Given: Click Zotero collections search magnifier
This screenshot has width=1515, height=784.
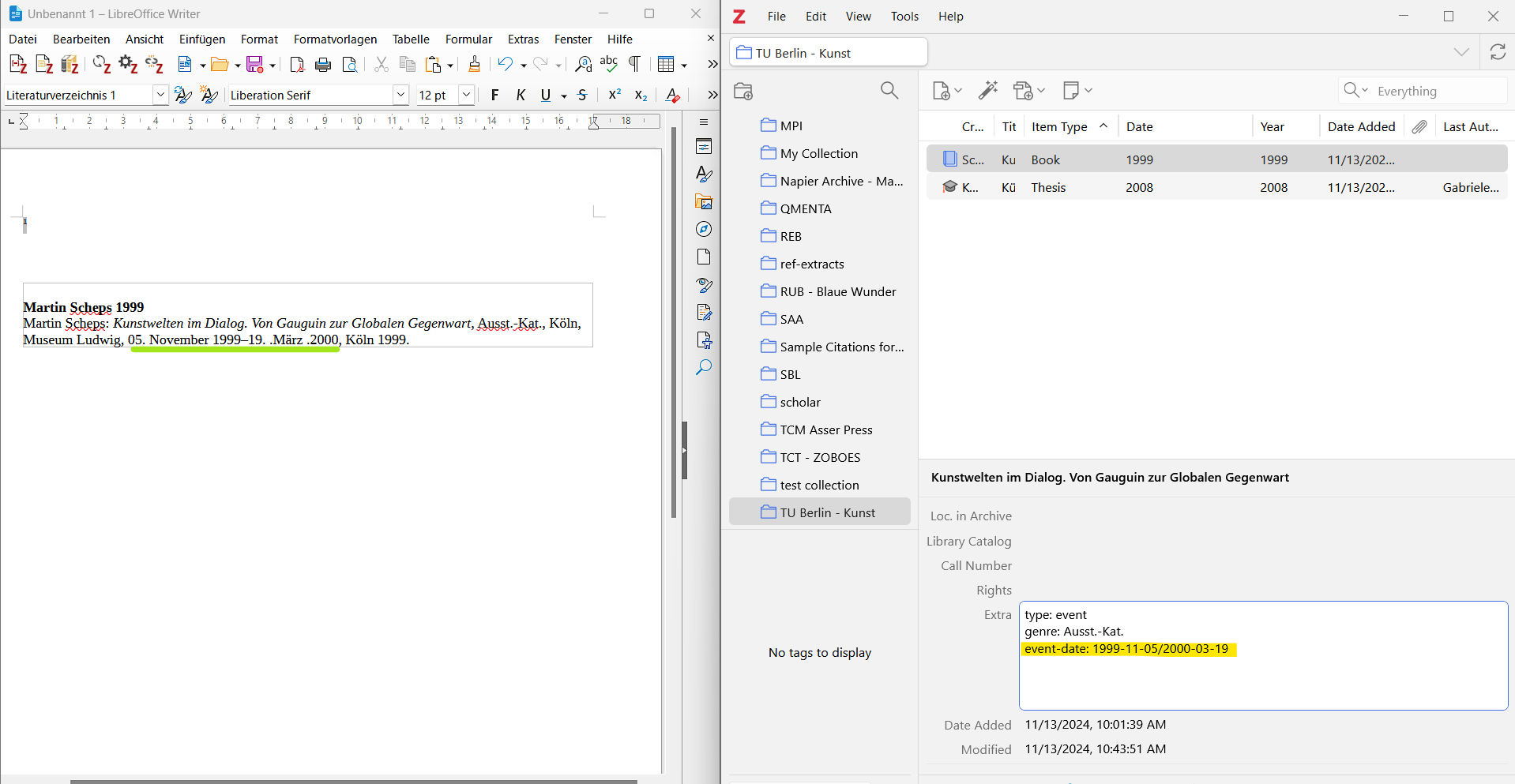Looking at the screenshot, I should click(x=889, y=91).
